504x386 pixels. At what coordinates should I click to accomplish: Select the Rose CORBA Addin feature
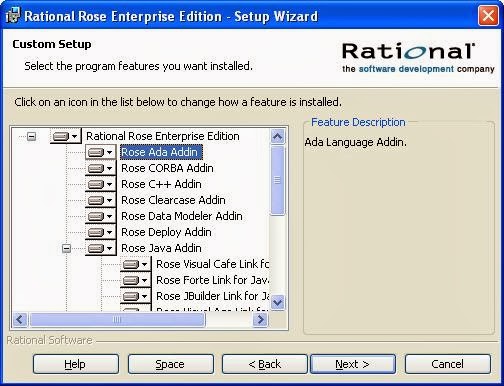pos(167,168)
